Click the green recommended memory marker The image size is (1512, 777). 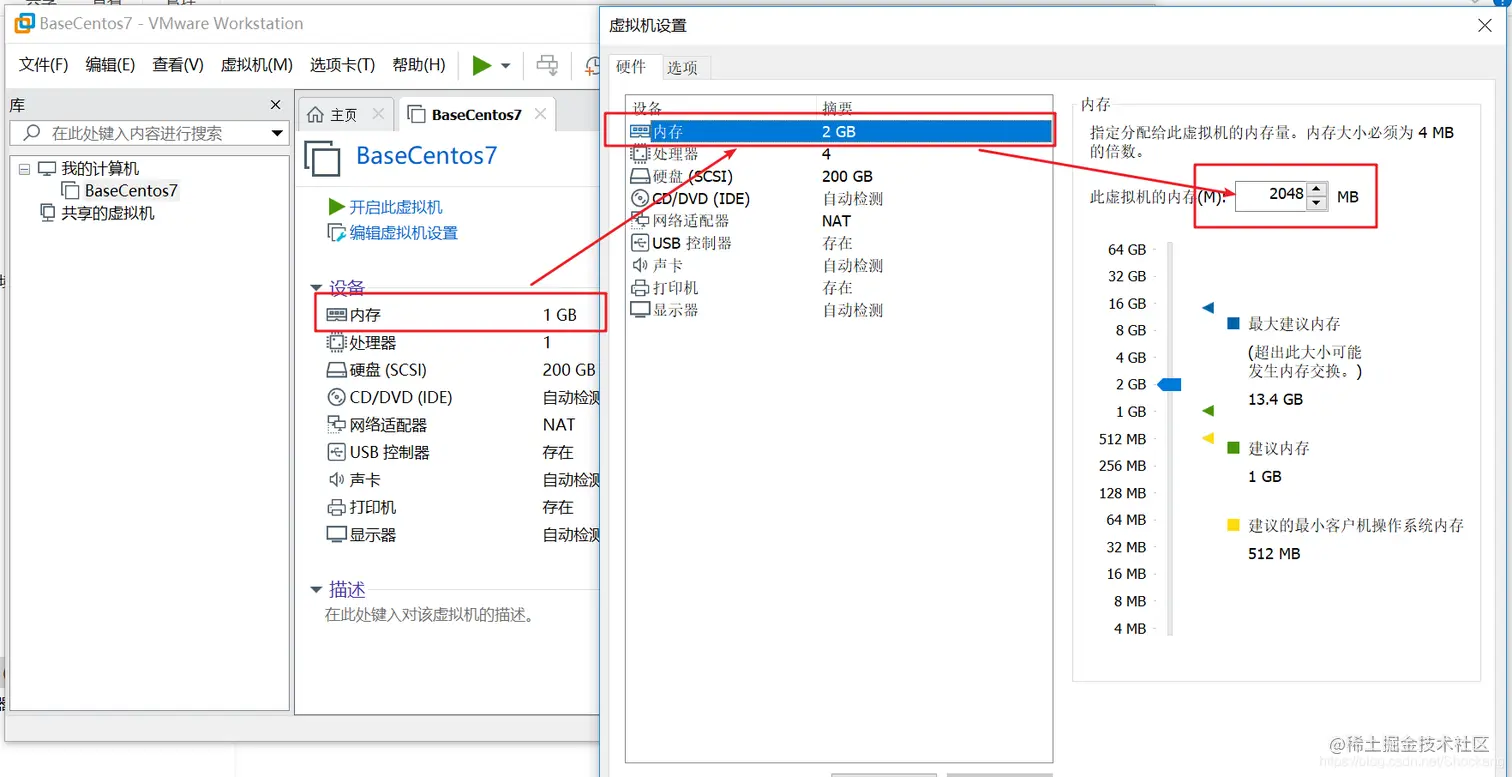click(x=1208, y=411)
